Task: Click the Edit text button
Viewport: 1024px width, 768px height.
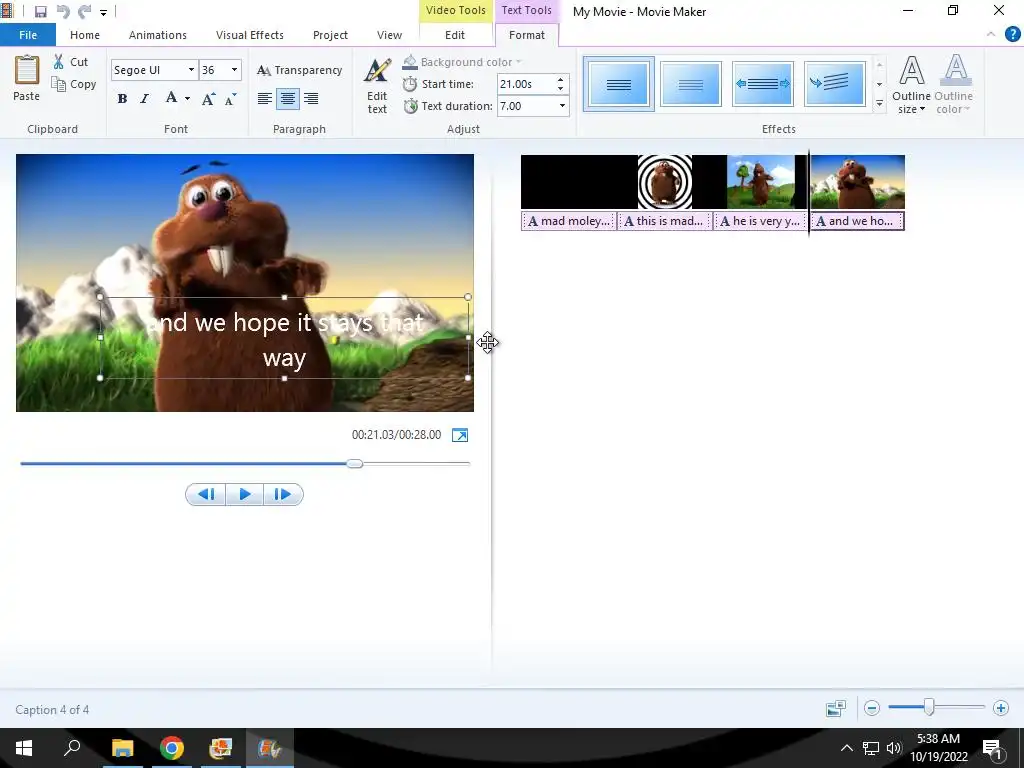Action: [377, 86]
